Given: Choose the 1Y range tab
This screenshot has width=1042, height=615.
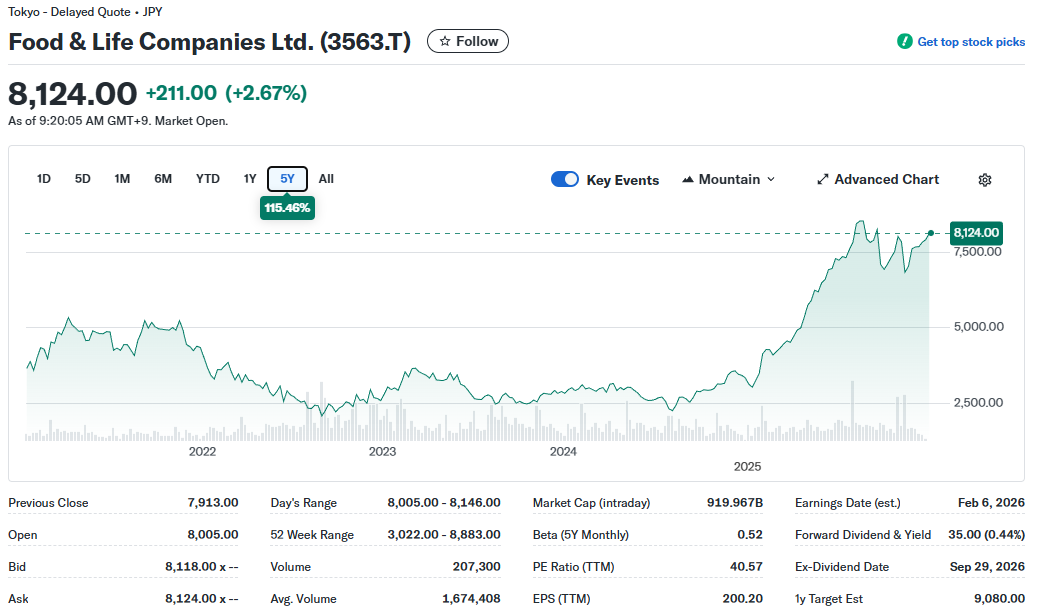Looking at the screenshot, I should coord(250,179).
